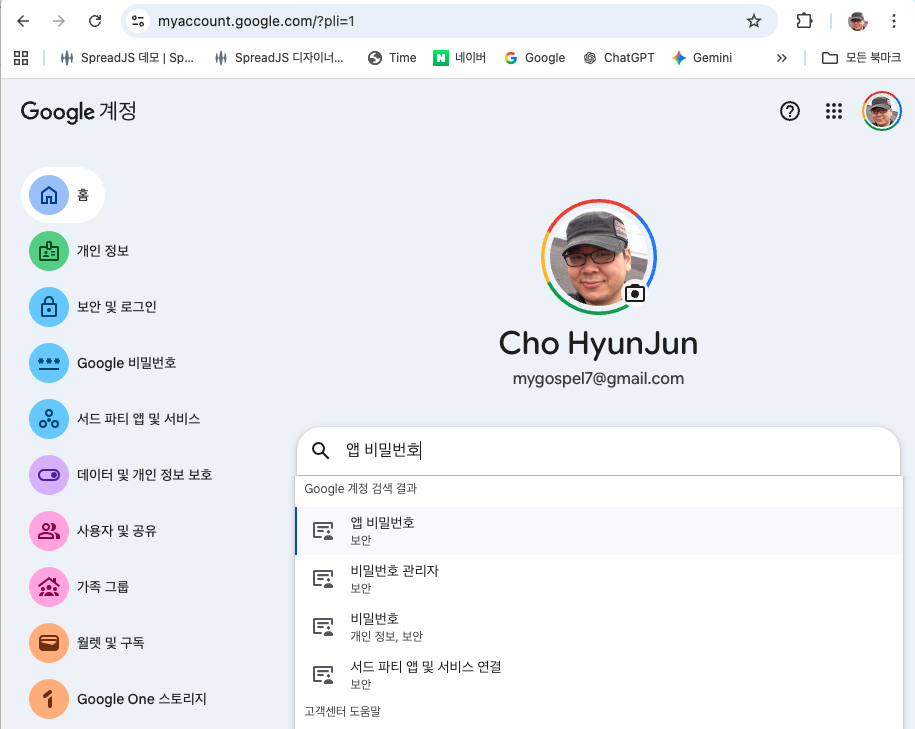Open 월렛 및 구독 section
The image size is (915, 729).
(87, 643)
